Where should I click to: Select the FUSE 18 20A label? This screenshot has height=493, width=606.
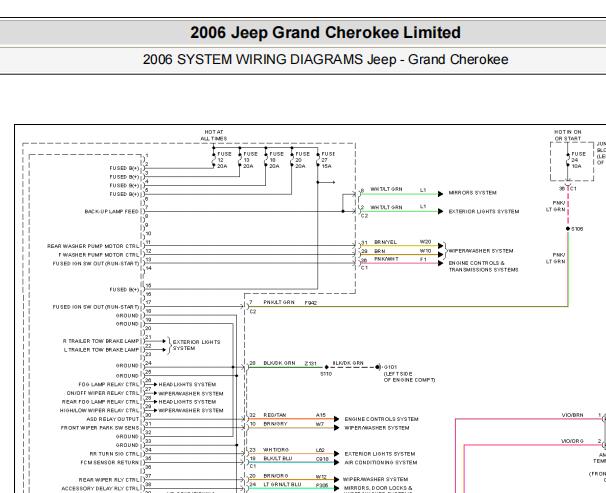(276, 160)
